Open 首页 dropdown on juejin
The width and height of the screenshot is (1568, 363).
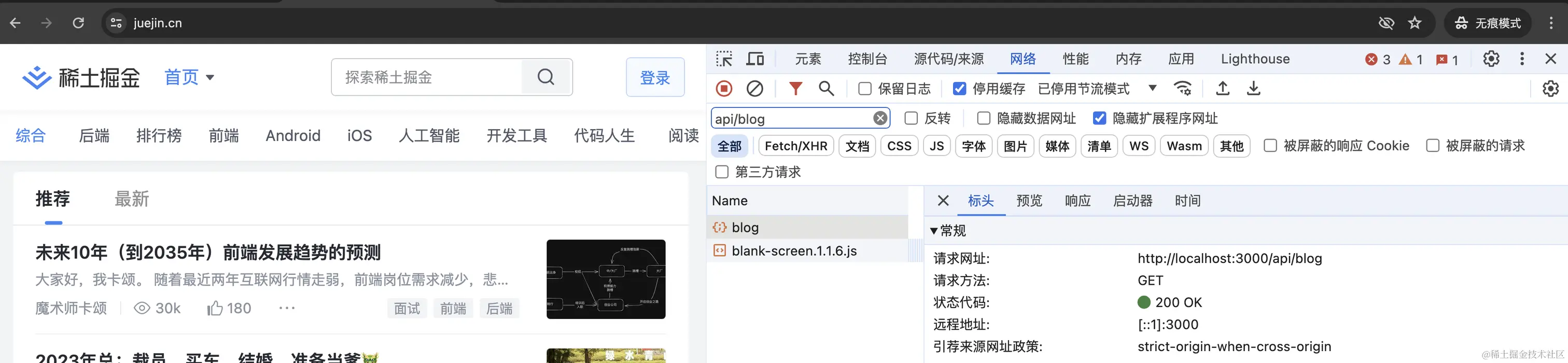coord(189,77)
